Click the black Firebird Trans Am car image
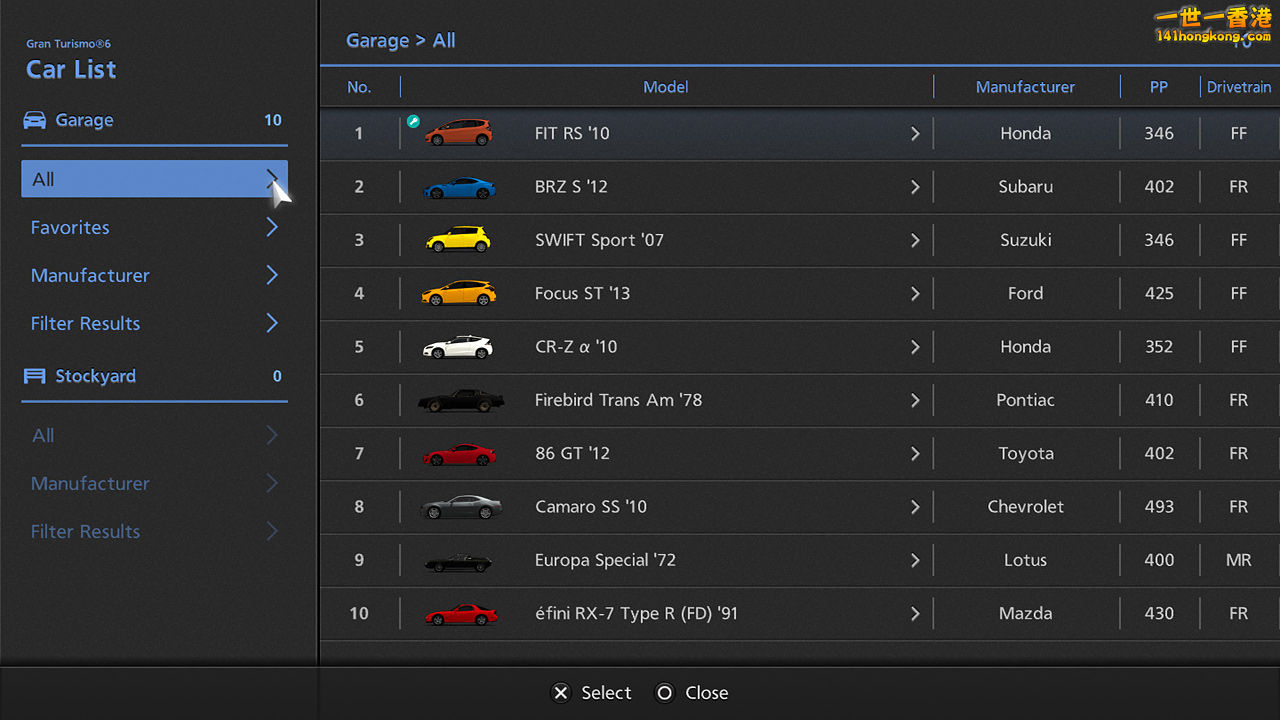This screenshot has height=720, width=1280. point(459,399)
